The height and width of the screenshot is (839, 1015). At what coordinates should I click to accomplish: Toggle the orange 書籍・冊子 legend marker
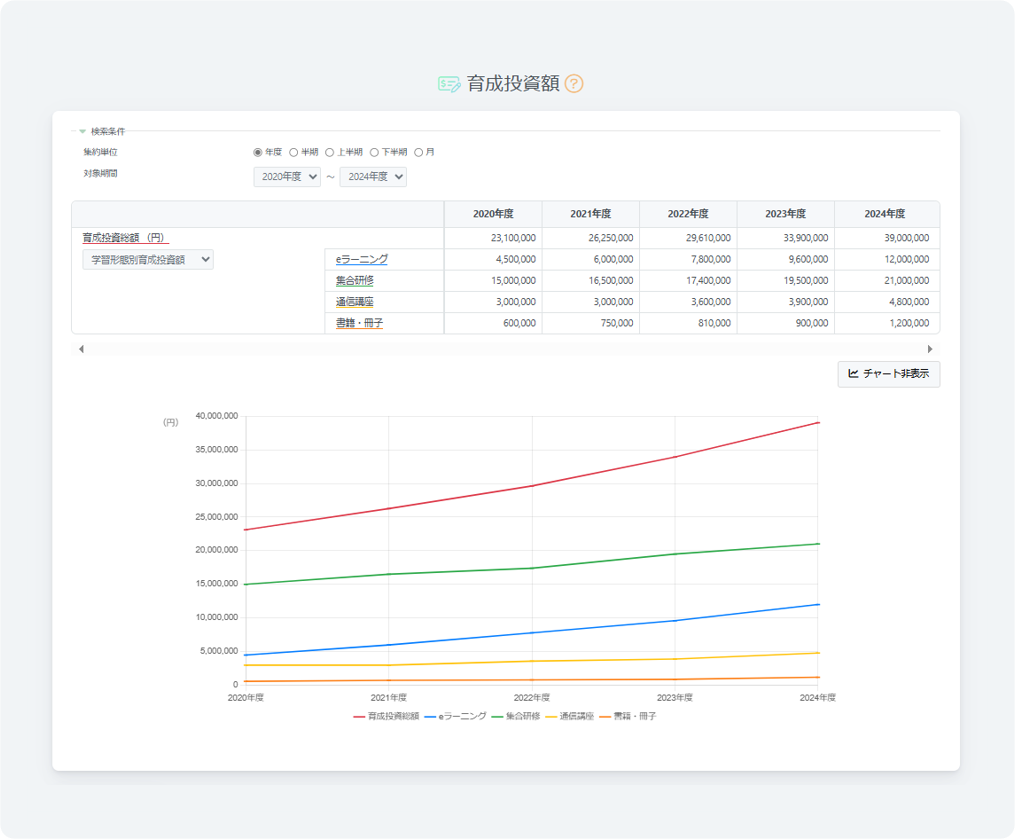coord(605,717)
